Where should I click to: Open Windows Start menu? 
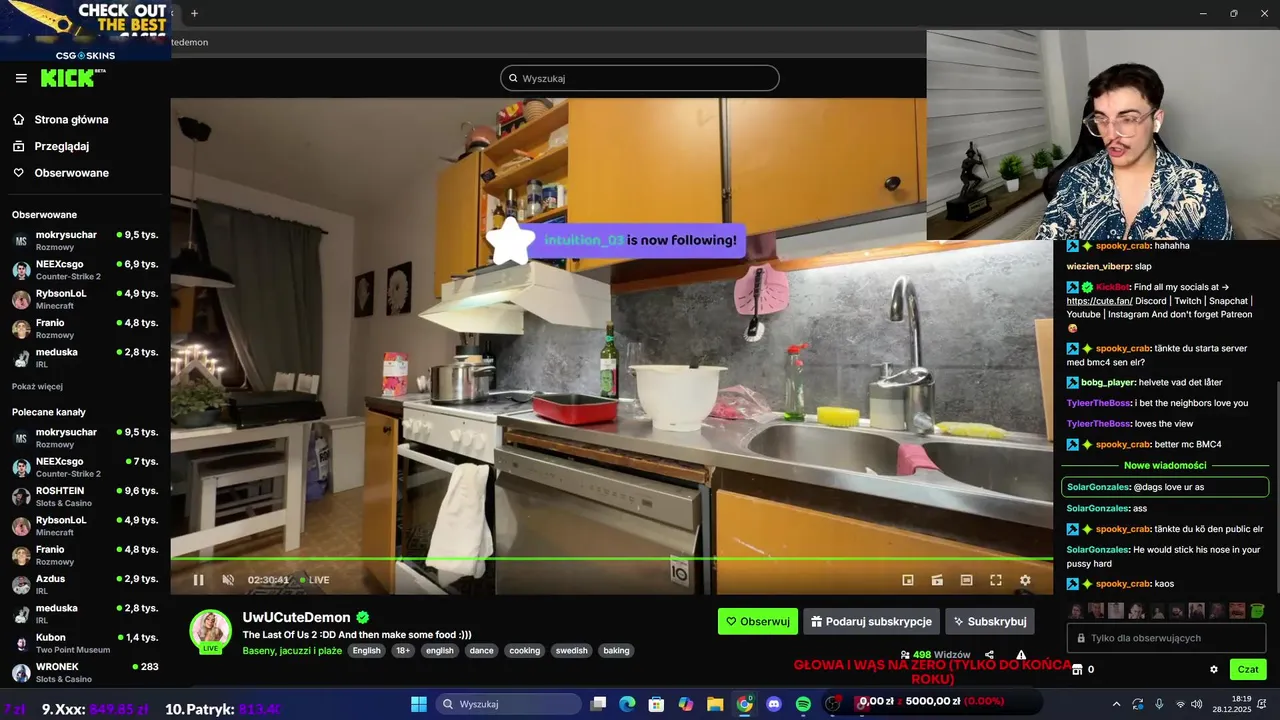tap(419, 704)
